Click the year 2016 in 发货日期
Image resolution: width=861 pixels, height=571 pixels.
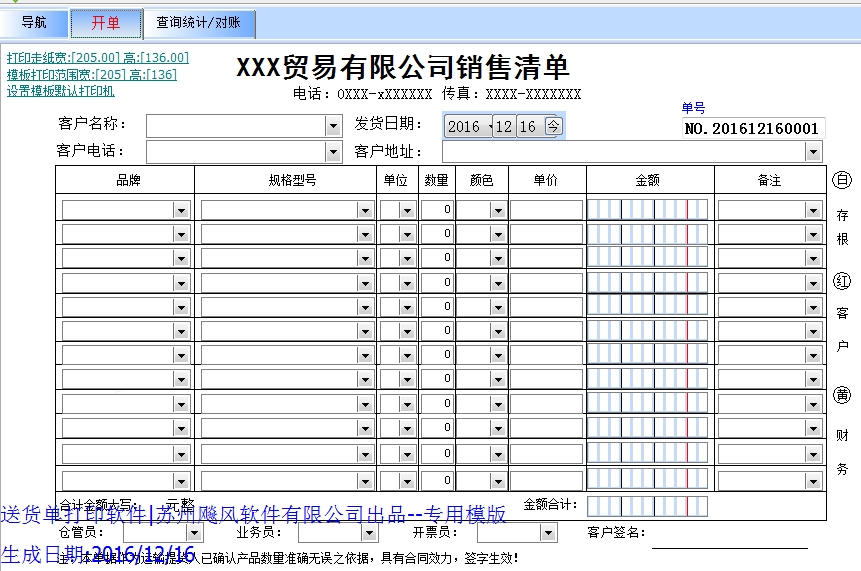tap(464, 127)
